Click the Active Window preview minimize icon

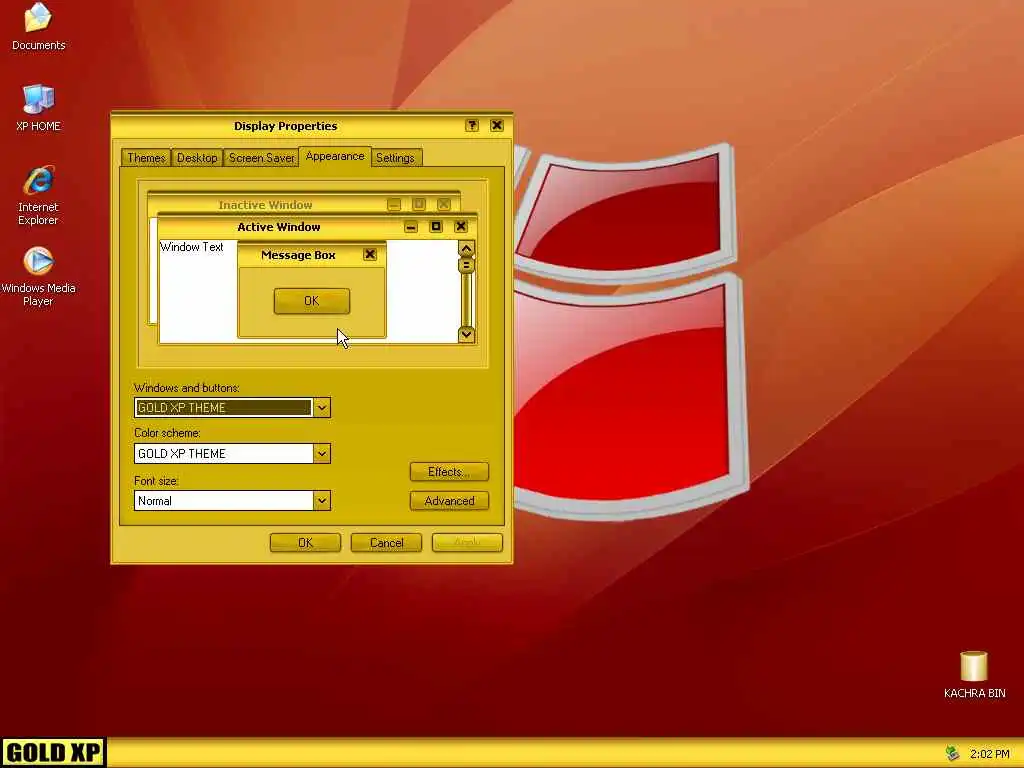pos(411,227)
